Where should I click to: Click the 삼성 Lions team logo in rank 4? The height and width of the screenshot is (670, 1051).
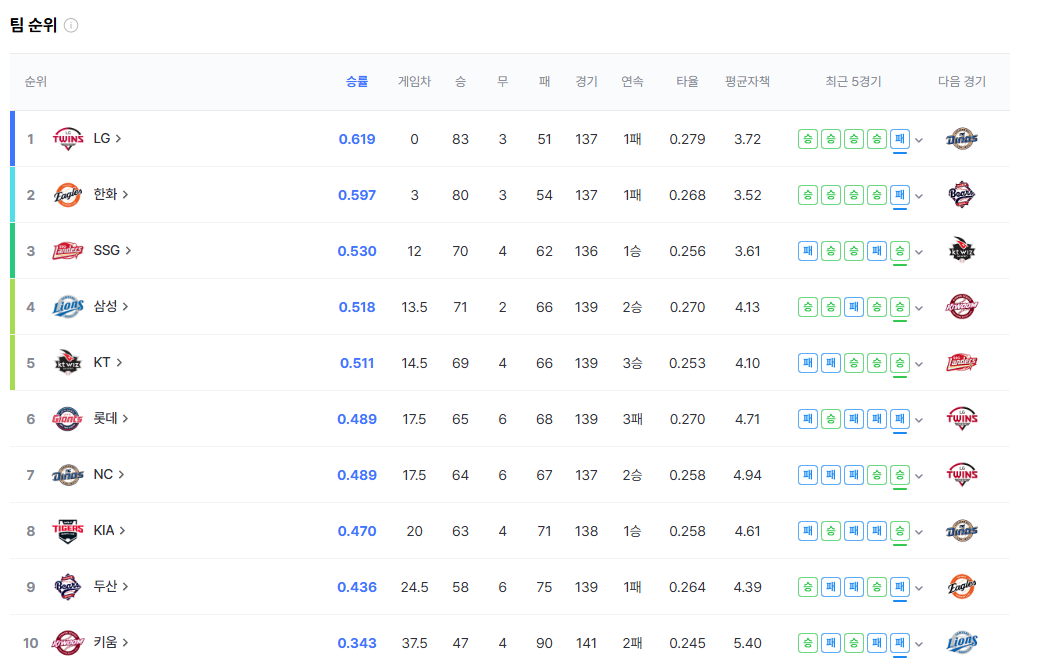[x=68, y=307]
